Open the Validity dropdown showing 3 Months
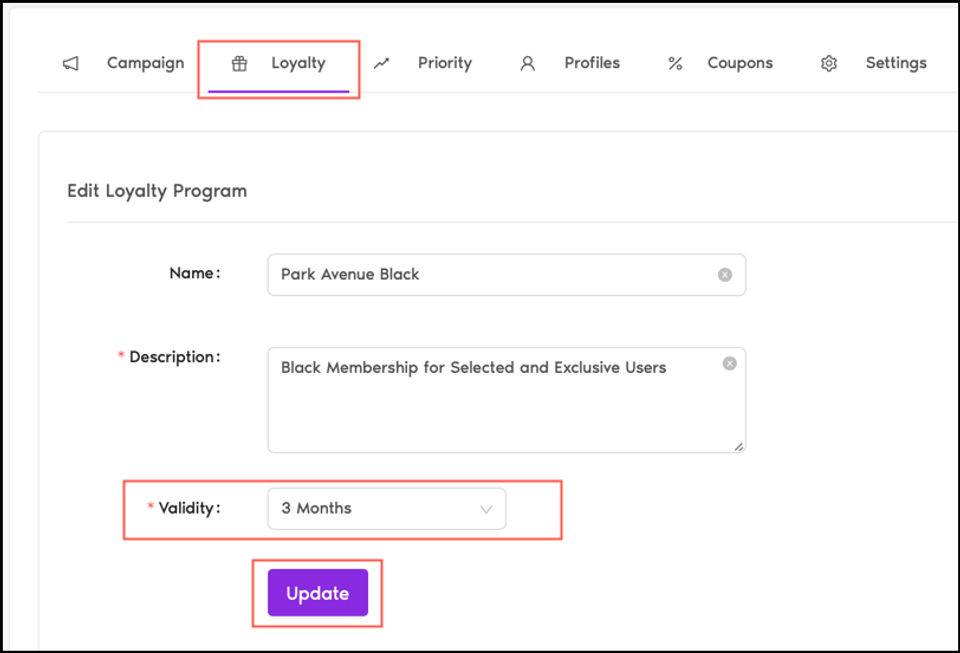The width and height of the screenshot is (960, 653). (x=387, y=509)
